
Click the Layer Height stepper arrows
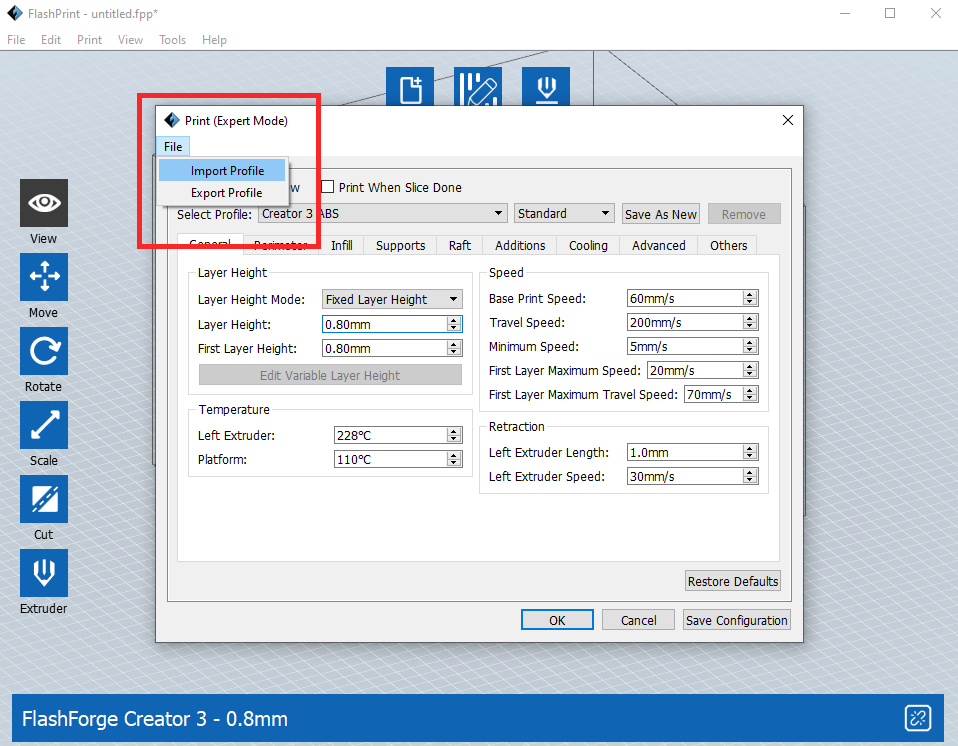coord(454,324)
